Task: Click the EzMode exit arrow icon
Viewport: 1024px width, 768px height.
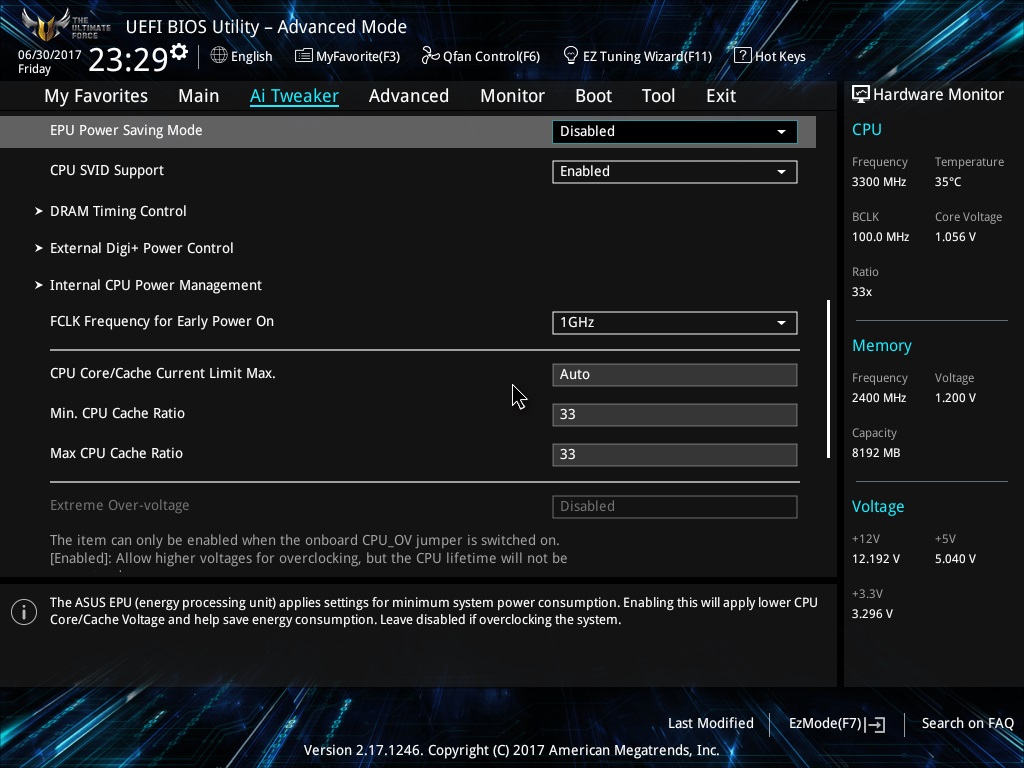Action: click(876, 724)
